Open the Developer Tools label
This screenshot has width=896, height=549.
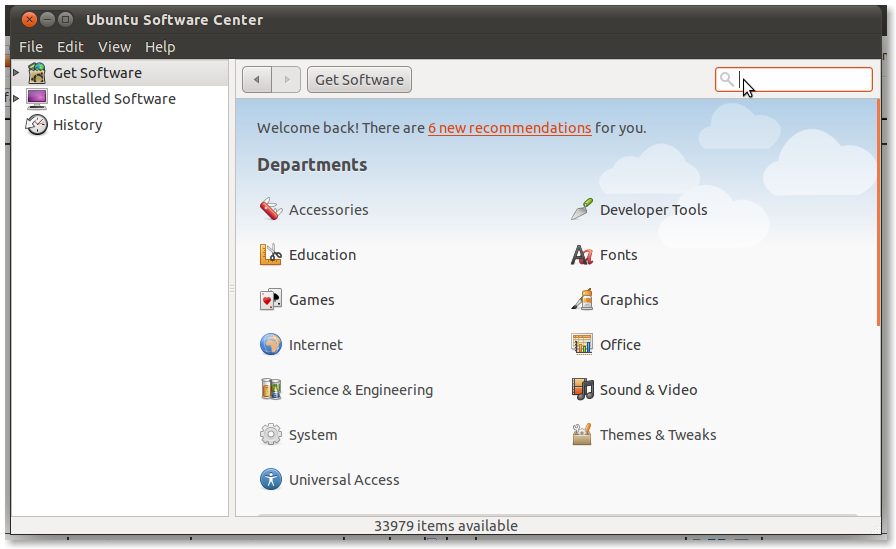coord(653,210)
